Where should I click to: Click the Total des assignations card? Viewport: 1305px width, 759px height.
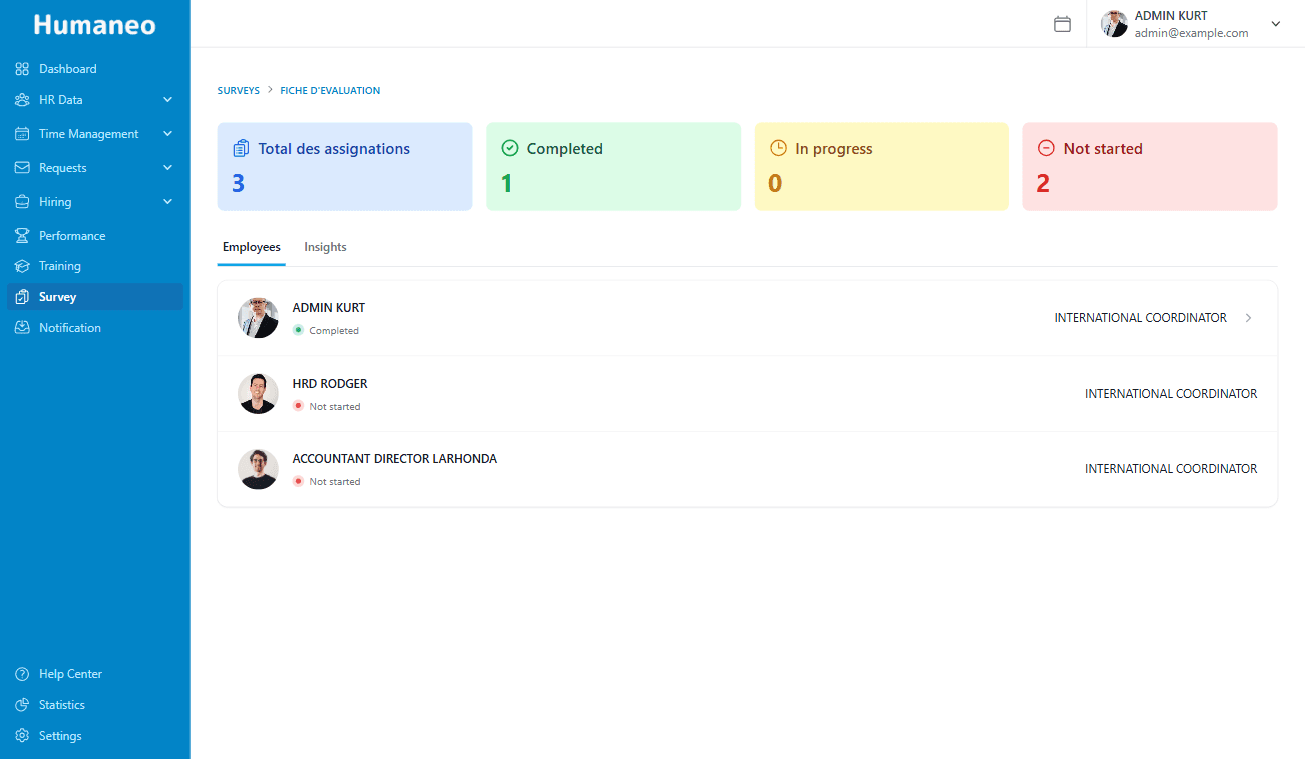[x=345, y=167]
